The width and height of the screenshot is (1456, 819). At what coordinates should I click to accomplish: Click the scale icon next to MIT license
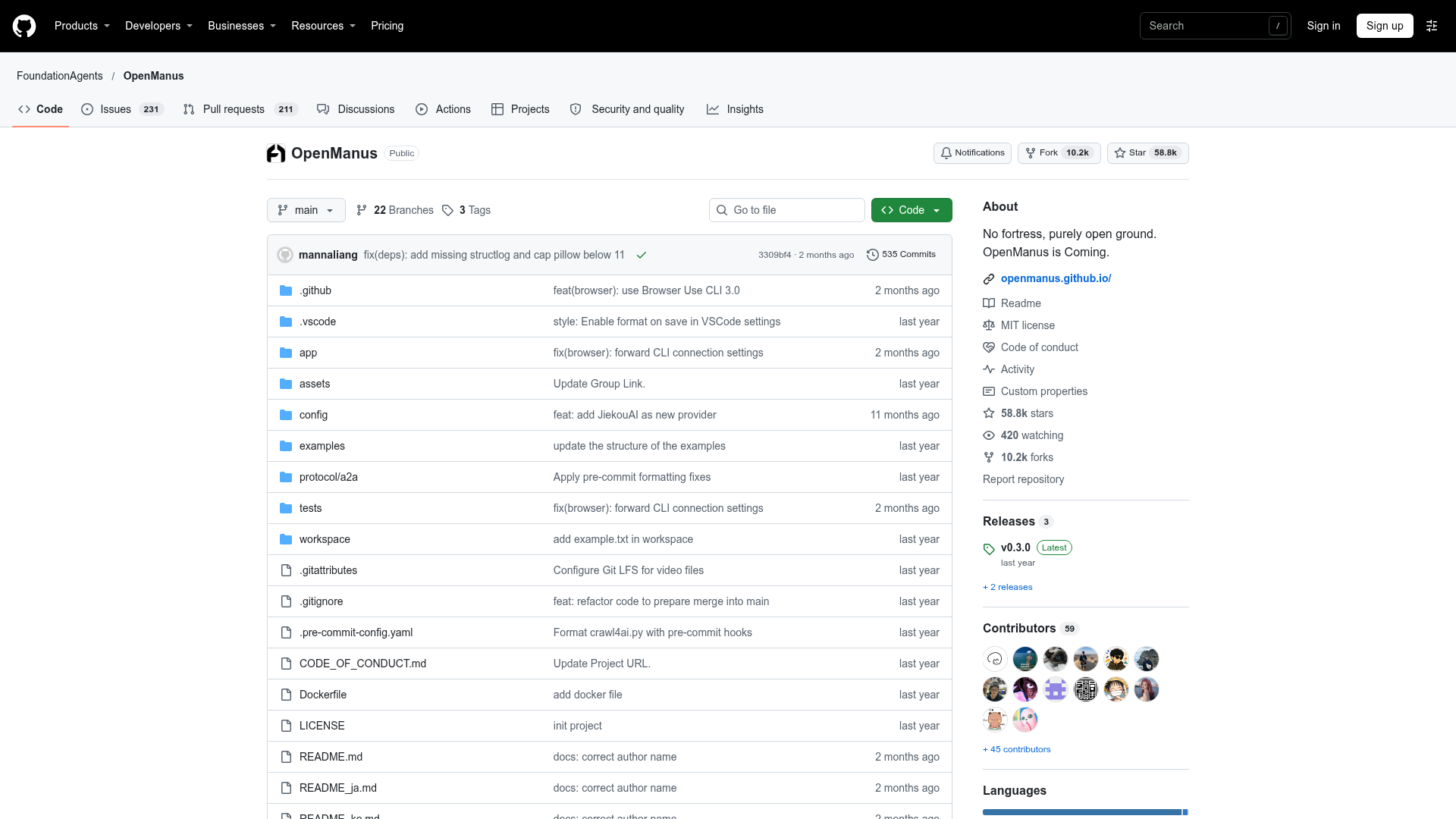click(x=989, y=325)
